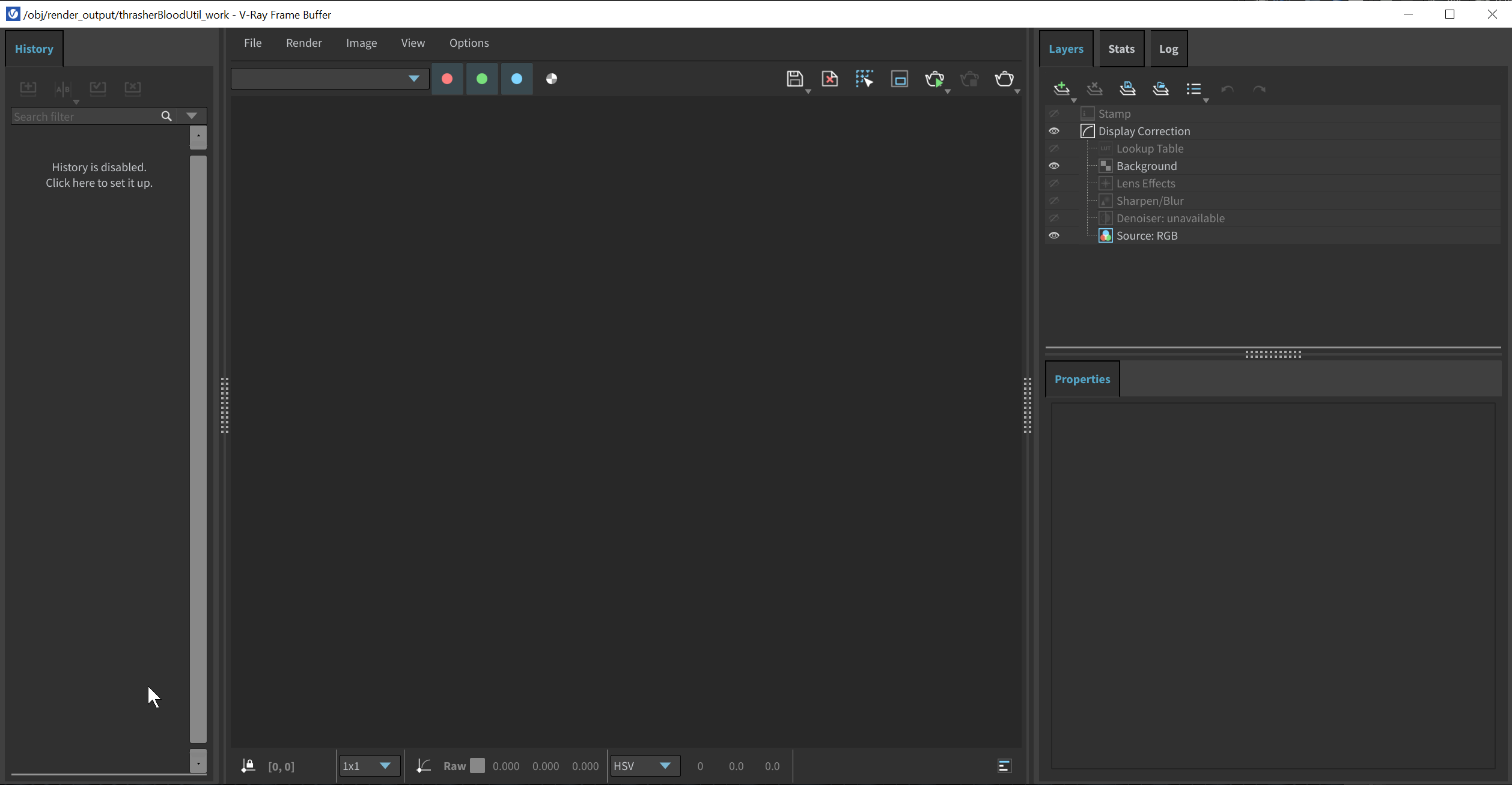The width and height of the screenshot is (1512, 785).
Task: Clear the frame buffer image
Action: pos(829,79)
